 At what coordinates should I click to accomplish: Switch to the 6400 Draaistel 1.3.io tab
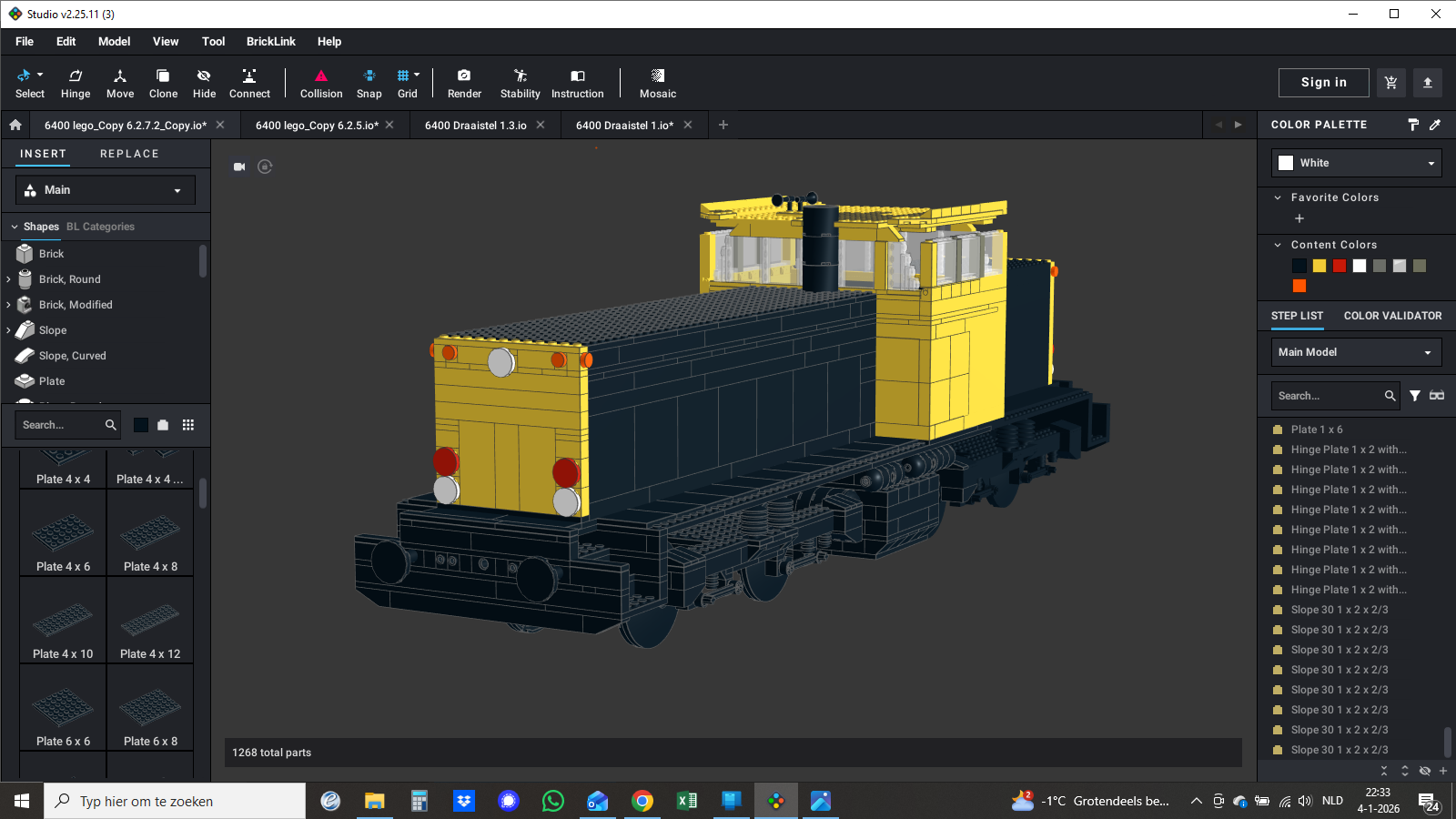[475, 126]
